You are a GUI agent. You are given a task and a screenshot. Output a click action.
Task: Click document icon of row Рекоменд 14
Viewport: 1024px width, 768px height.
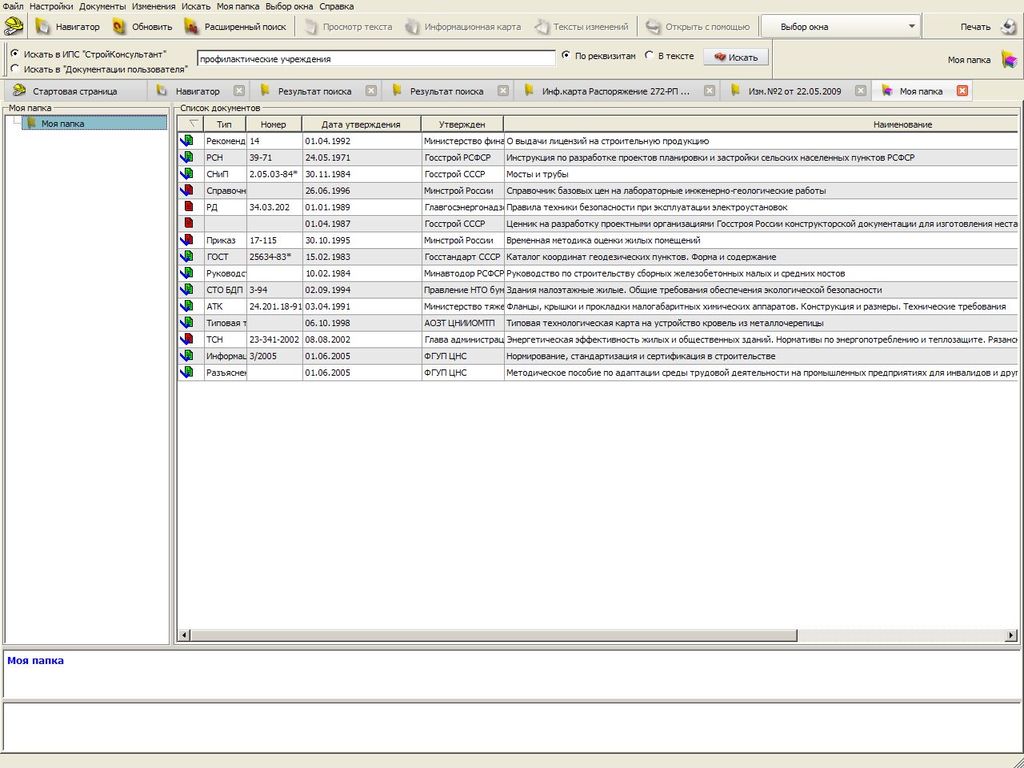[x=187, y=140]
